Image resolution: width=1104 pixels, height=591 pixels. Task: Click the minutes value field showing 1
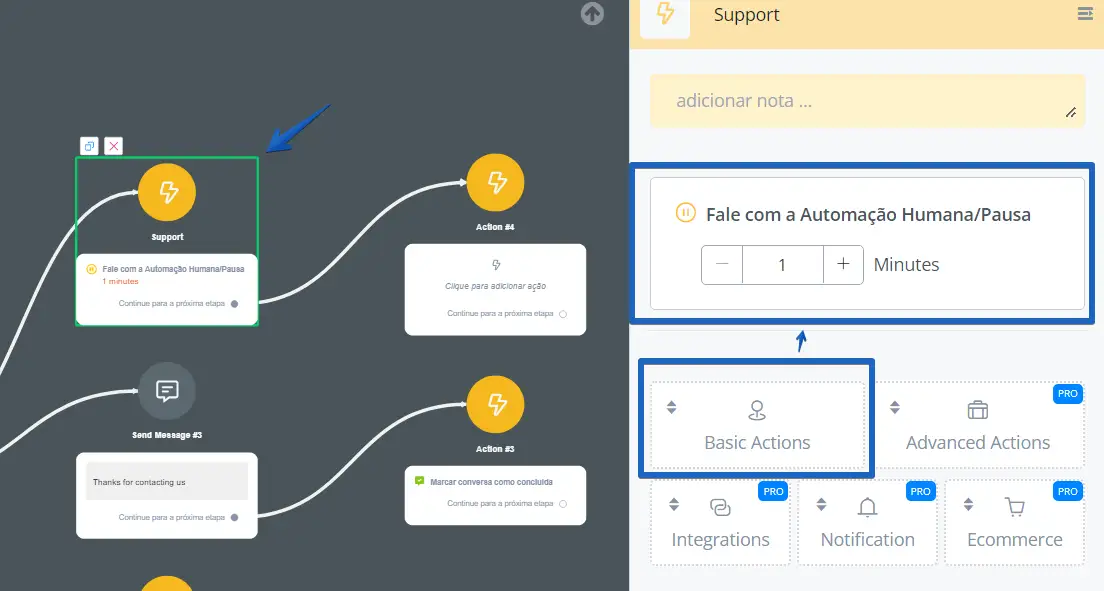click(782, 265)
